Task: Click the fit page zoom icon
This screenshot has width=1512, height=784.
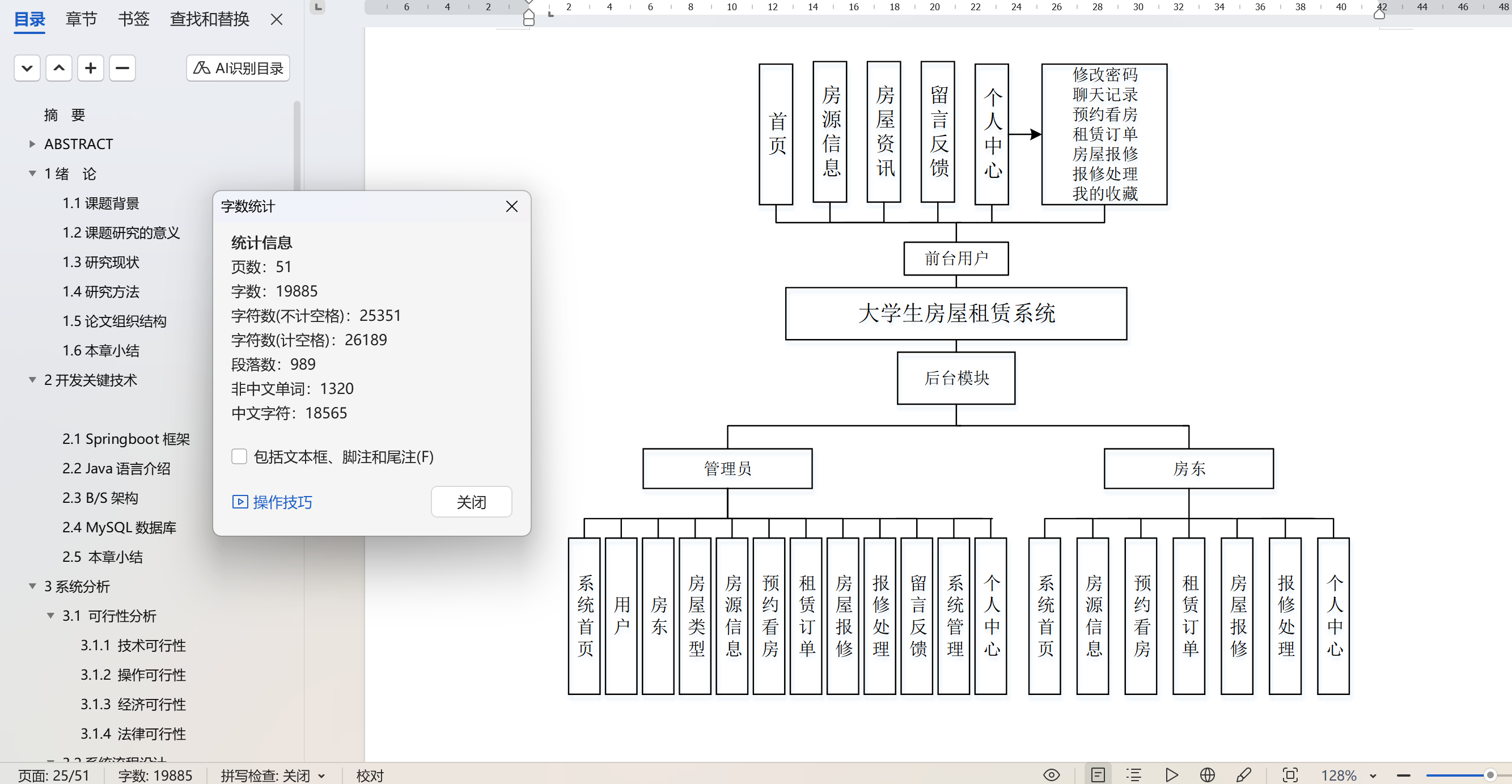Action: [1290, 775]
